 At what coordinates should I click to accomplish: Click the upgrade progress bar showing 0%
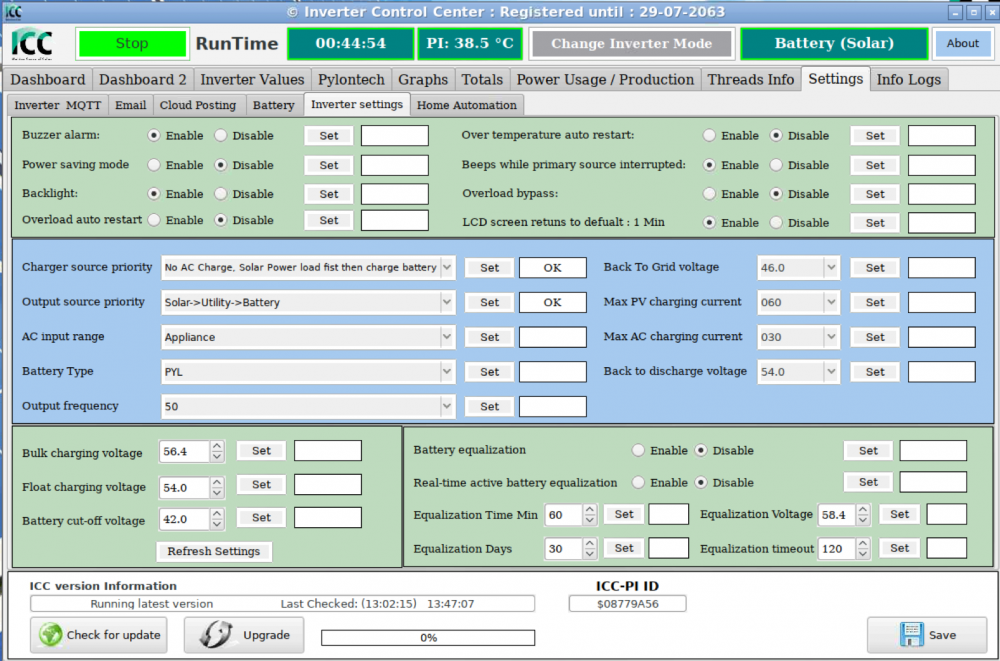[428, 637]
